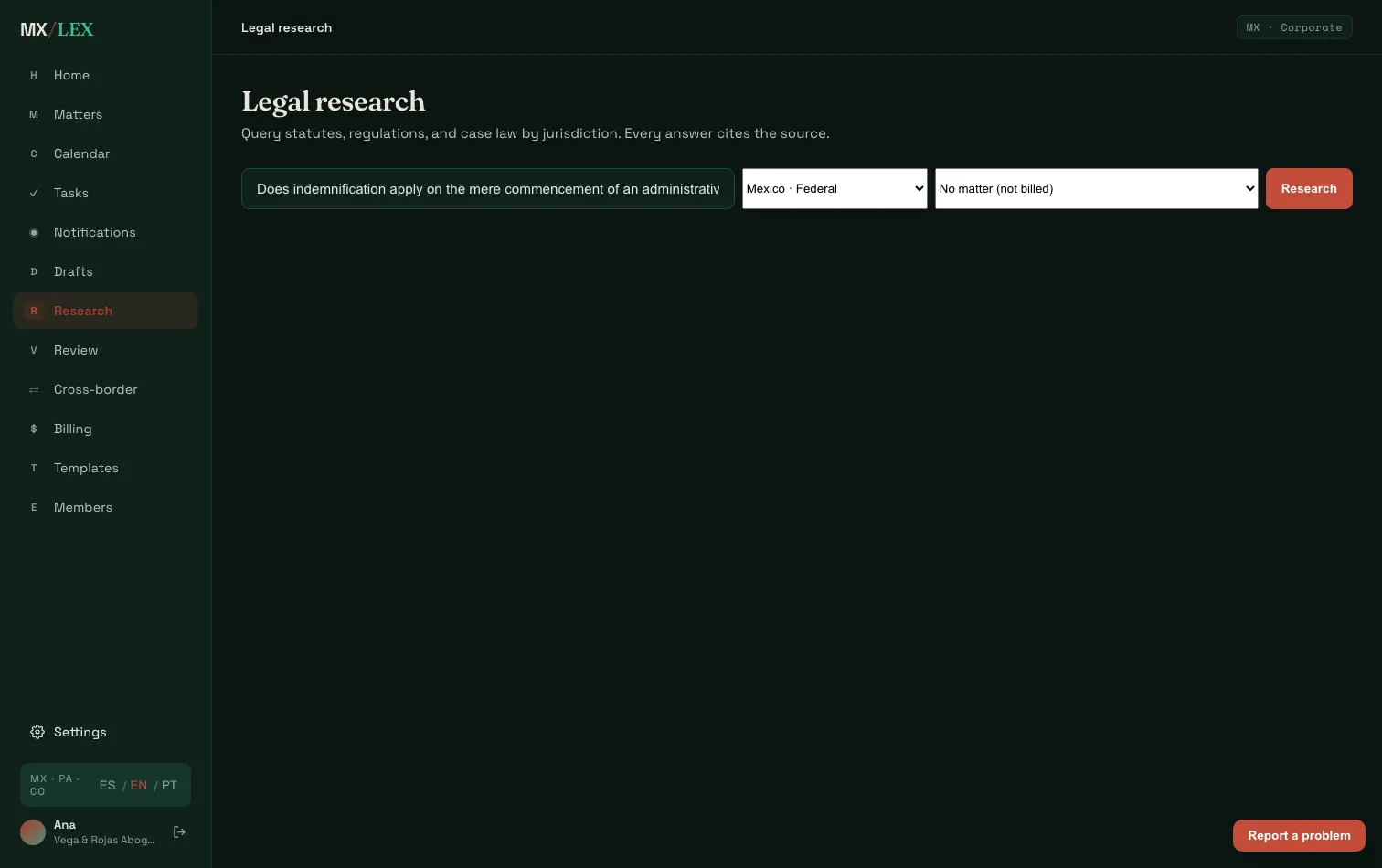The image size is (1382, 868).
Task: Open the Drafts section
Action: 105,271
